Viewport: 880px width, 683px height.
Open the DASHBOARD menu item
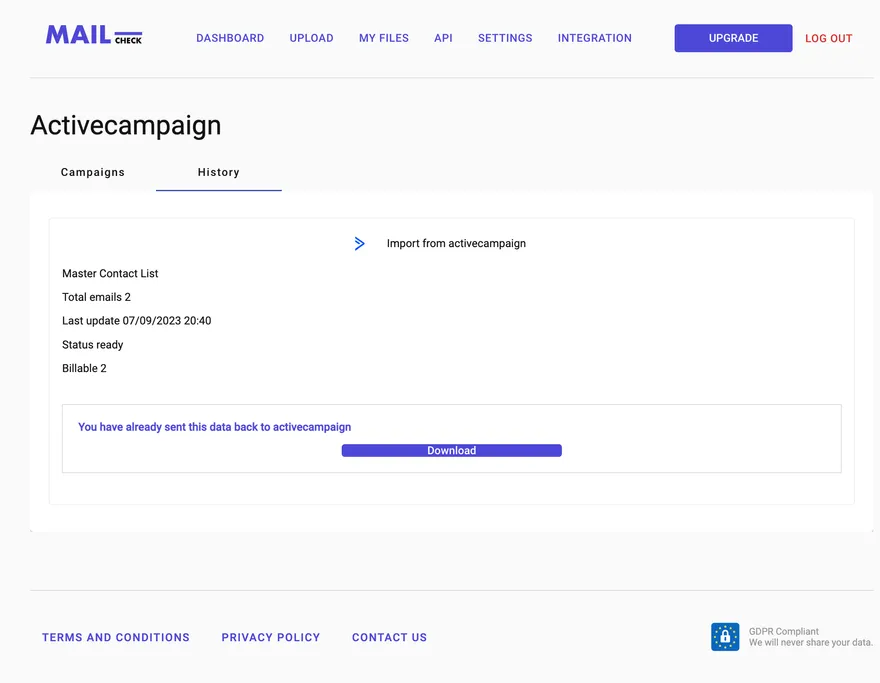tap(230, 38)
